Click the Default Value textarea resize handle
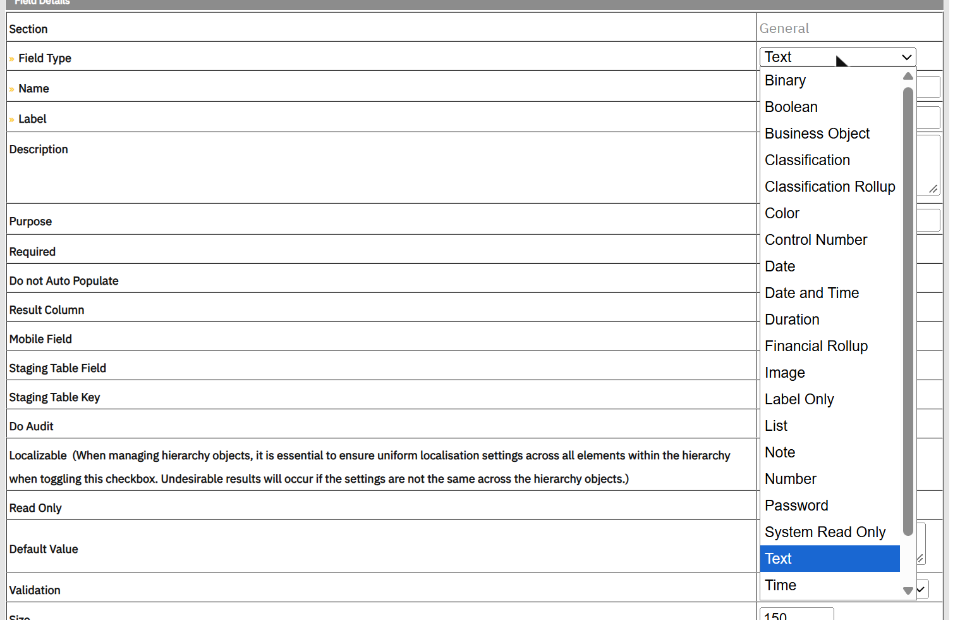This screenshot has width=960, height=620. [x=920, y=559]
